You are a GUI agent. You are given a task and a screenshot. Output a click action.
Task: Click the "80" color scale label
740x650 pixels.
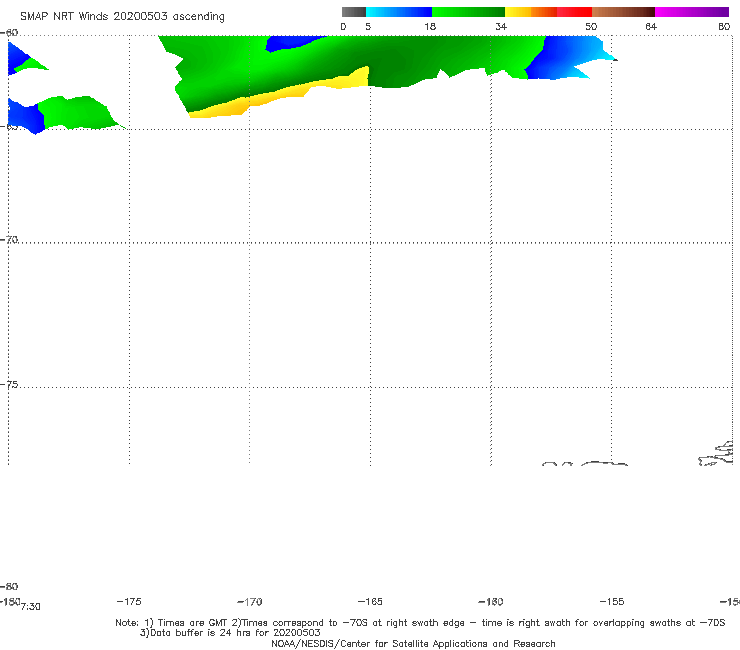724,26
